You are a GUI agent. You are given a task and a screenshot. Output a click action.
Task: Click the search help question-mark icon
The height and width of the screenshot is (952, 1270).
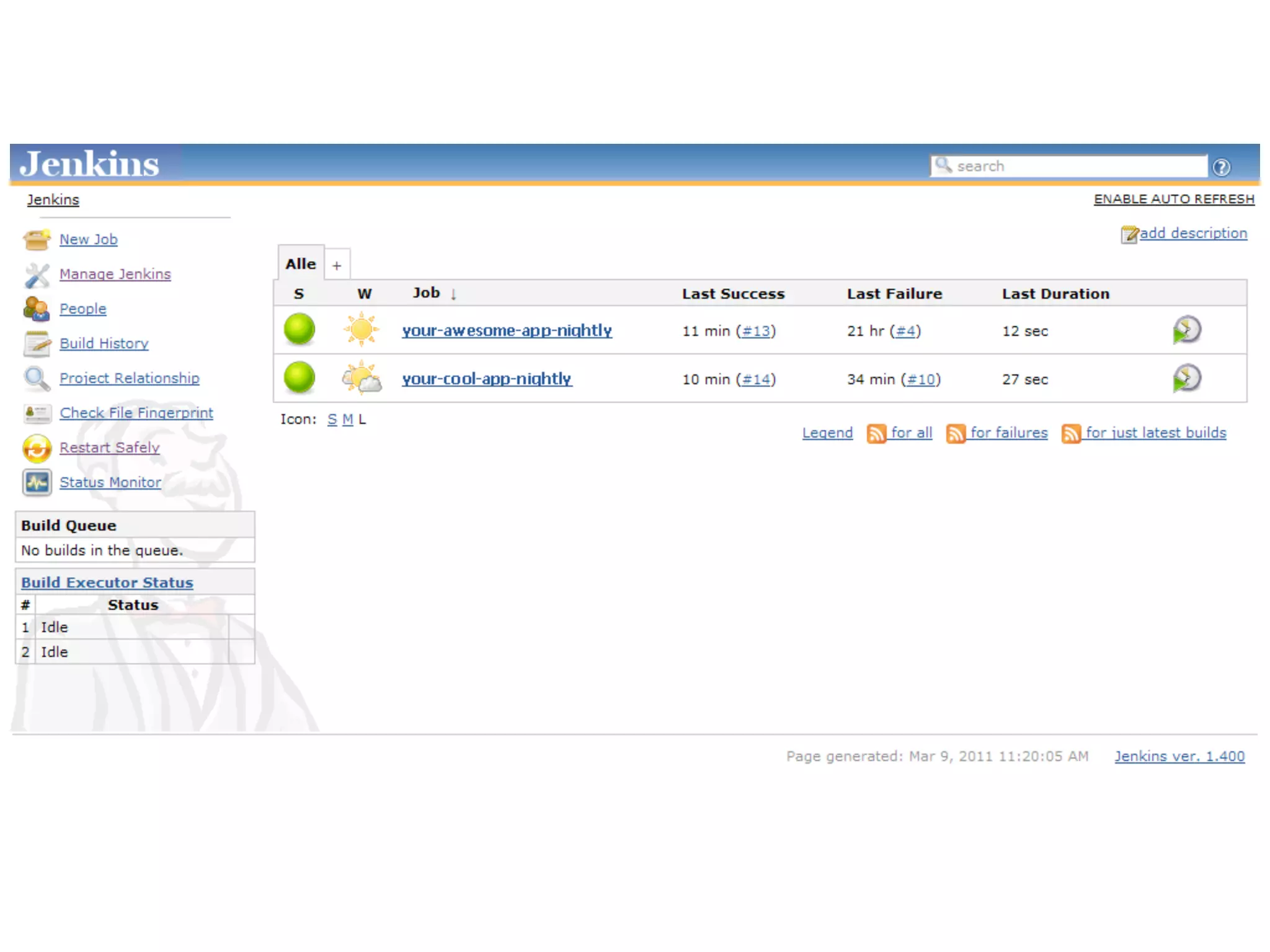click(x=1222, y=167)
